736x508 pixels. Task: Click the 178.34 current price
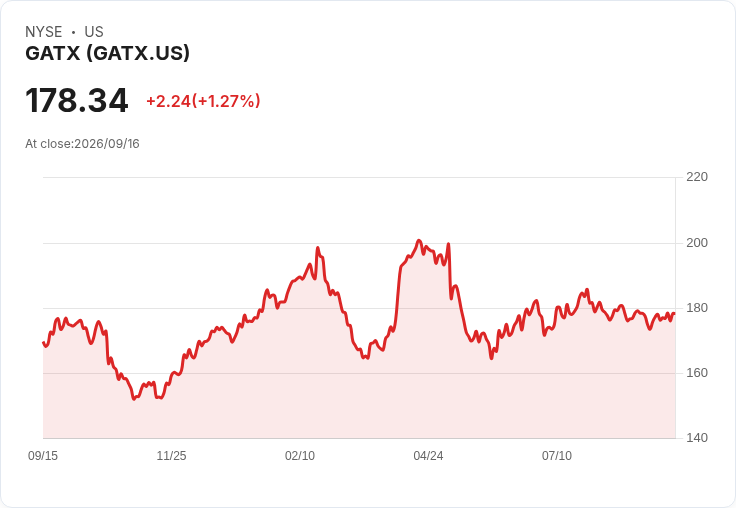[x=77, y=100]
